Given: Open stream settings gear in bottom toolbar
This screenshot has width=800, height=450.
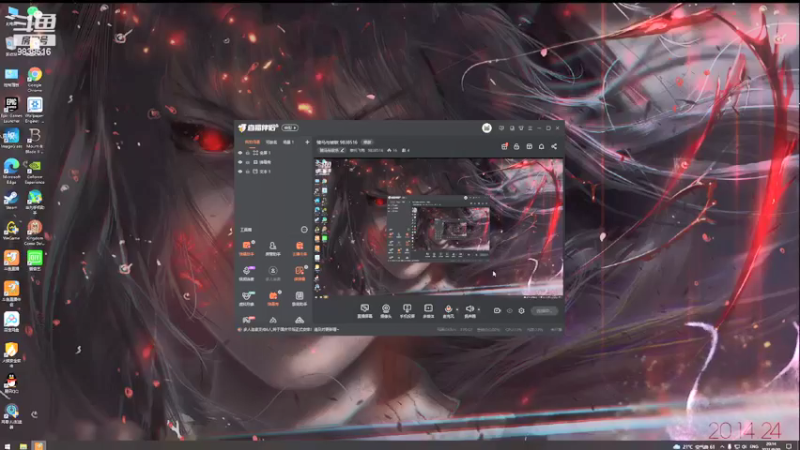Looking at the screenshot, I should click(521, 310).
